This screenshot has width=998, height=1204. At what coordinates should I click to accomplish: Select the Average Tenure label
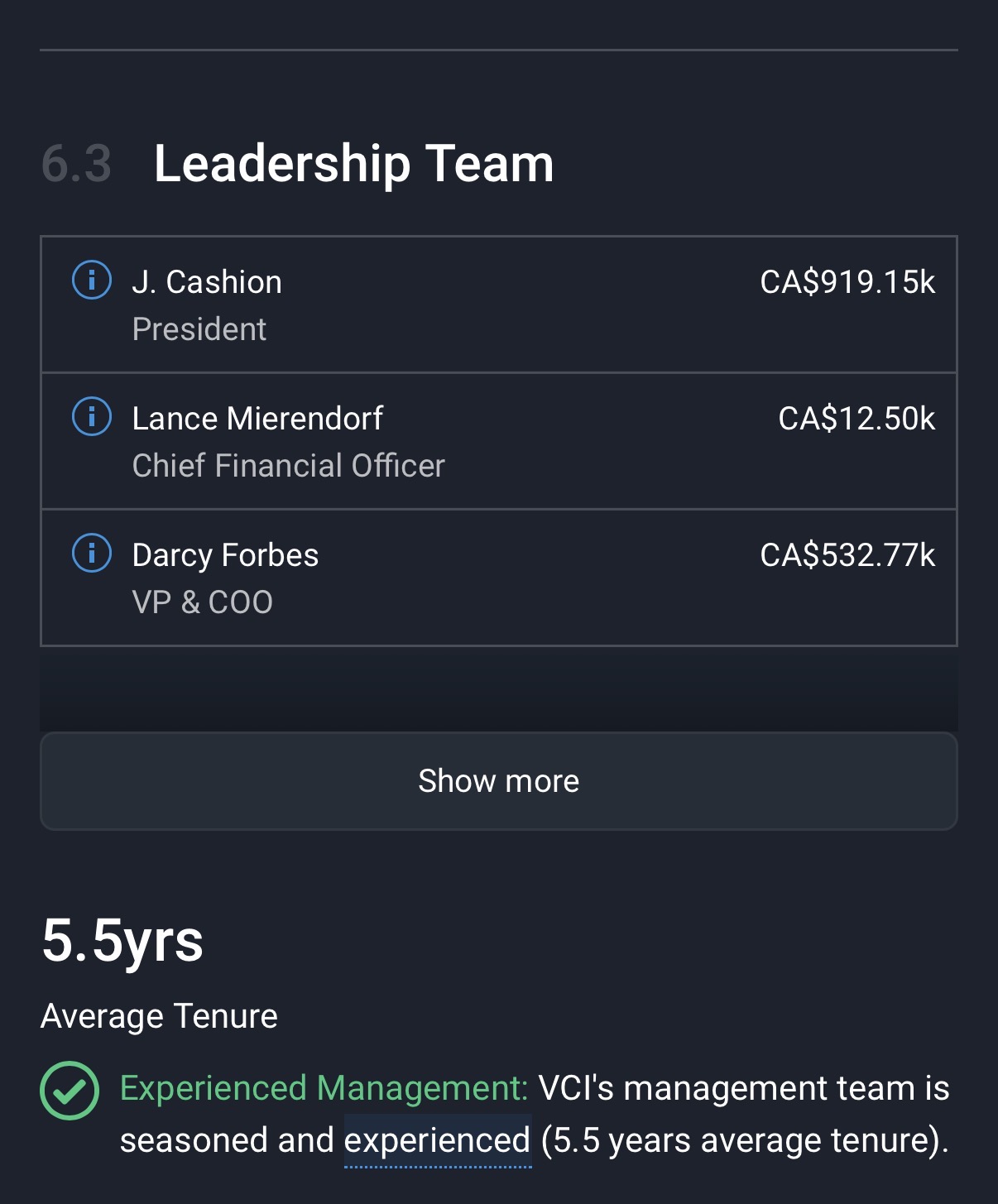click(x=159, y=1016)
